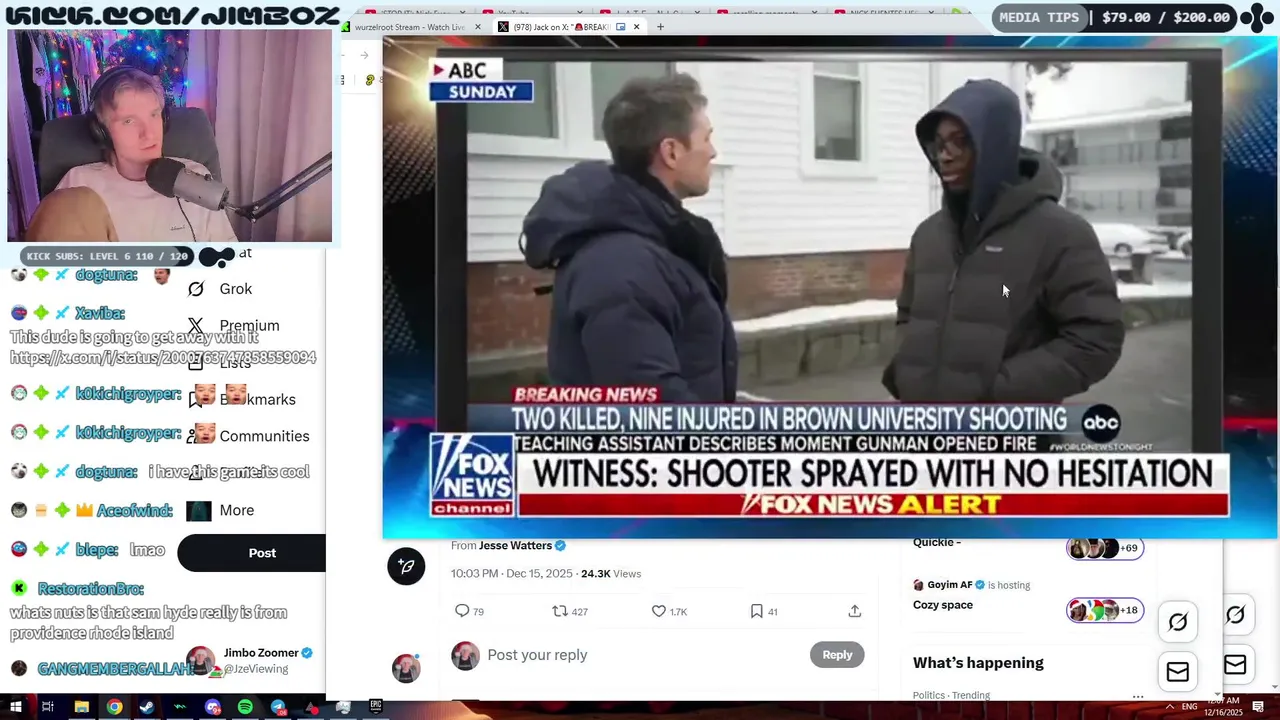Viewport: 1280px width, 720px height.
Task: Click the browser forward arrow
Action: [364, 55]
